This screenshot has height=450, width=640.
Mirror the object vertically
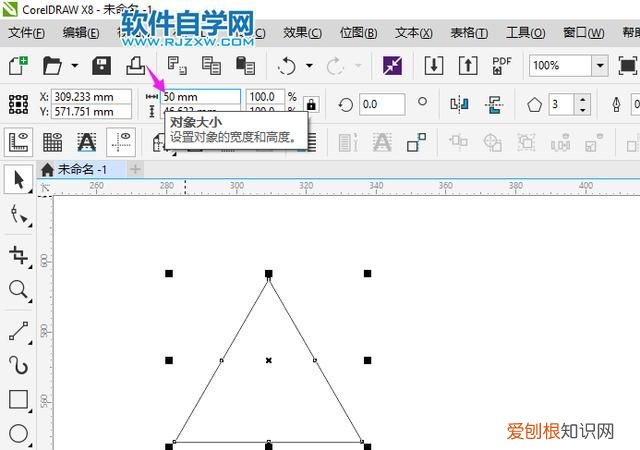(x=493, y=105)
